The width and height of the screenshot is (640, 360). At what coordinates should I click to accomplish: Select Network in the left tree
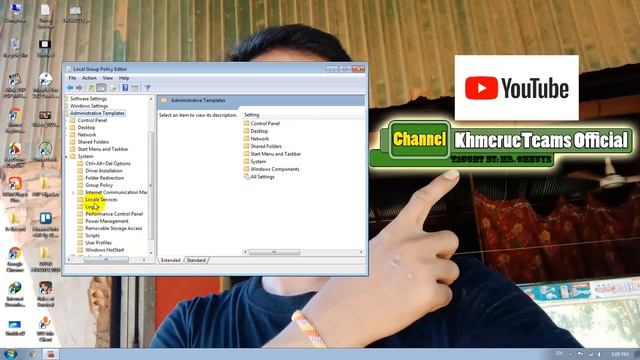pyautogui.click(x=87, y=135)
